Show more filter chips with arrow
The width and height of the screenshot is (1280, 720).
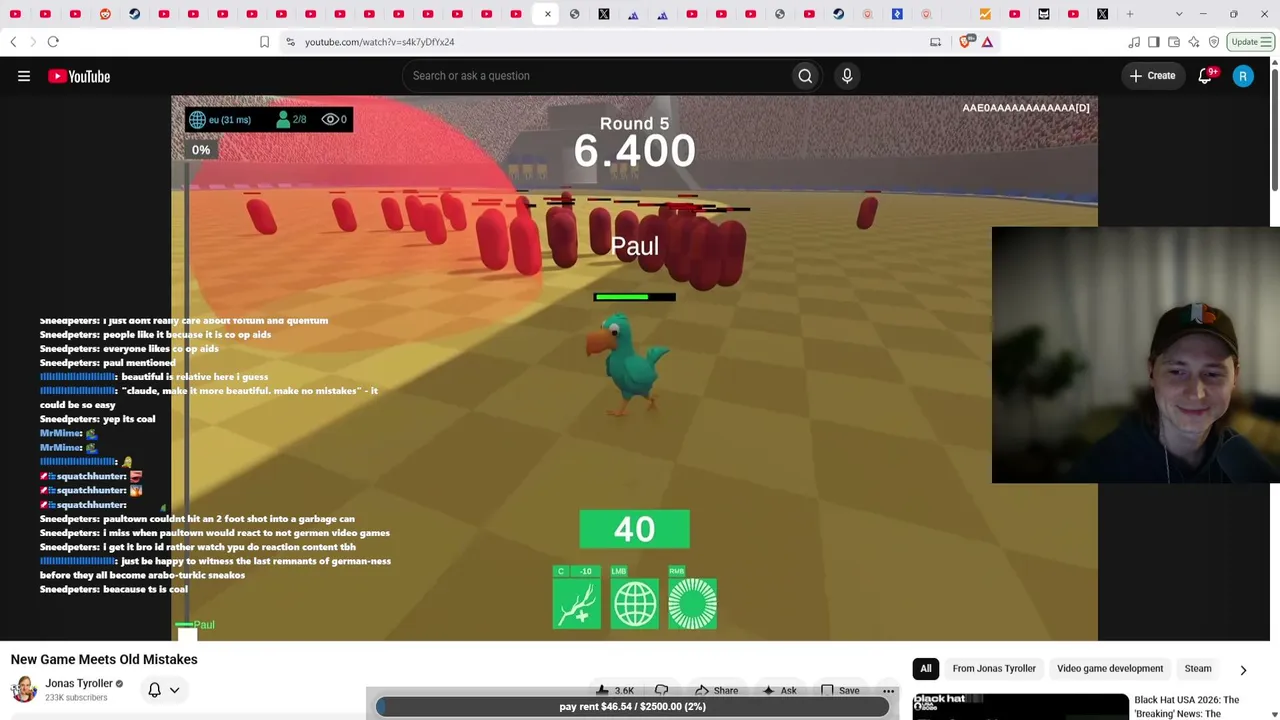click(1243, 670)
